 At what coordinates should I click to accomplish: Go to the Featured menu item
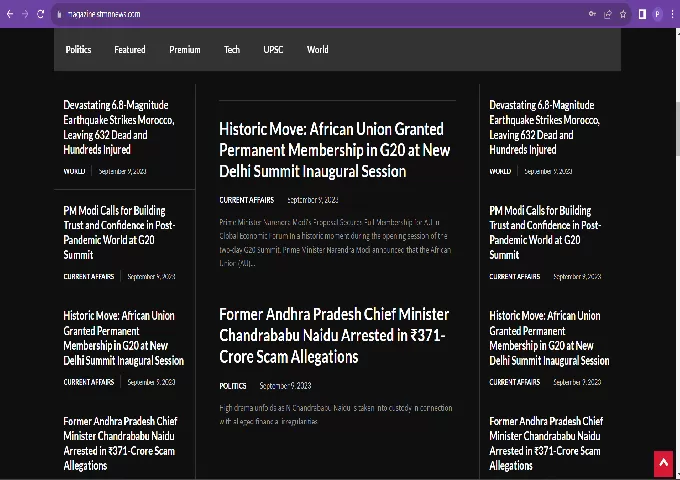(130, 49)
